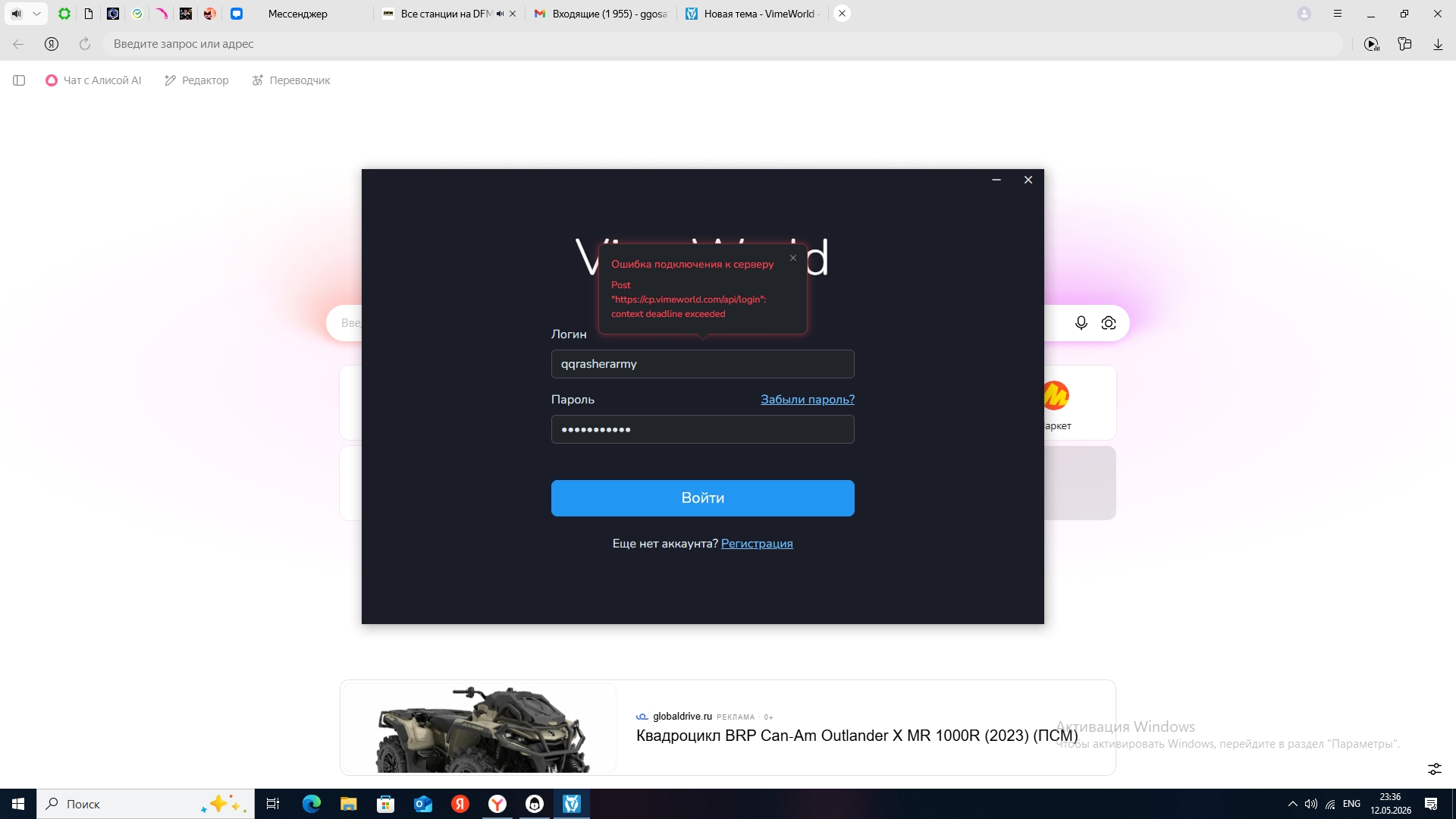
Task: Open the Переводчик shortcut
Action: (x=291, y=80)
